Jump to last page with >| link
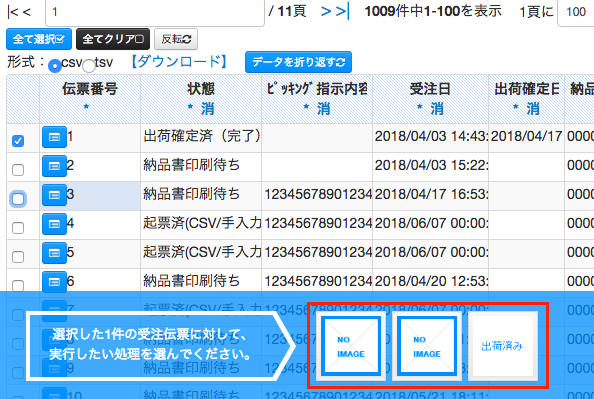Screen dimensions: 594x399 tap(342, 11)
